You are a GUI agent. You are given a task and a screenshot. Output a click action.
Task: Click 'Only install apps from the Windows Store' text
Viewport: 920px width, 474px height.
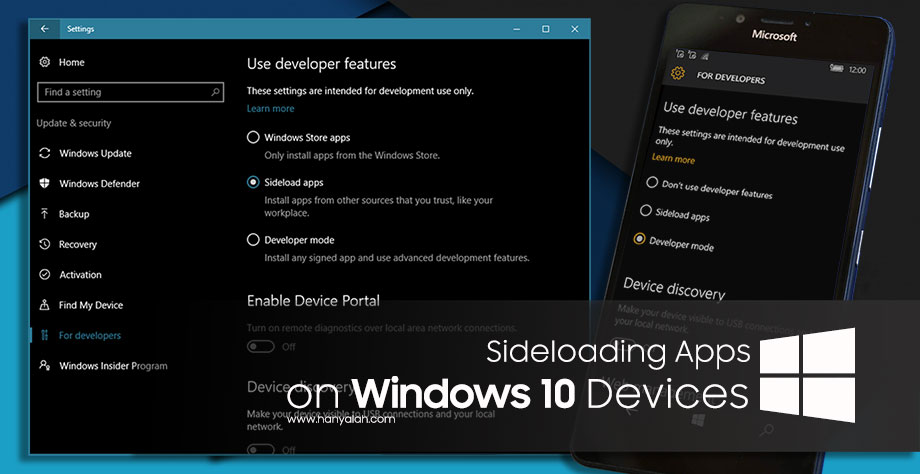(352, 155)
